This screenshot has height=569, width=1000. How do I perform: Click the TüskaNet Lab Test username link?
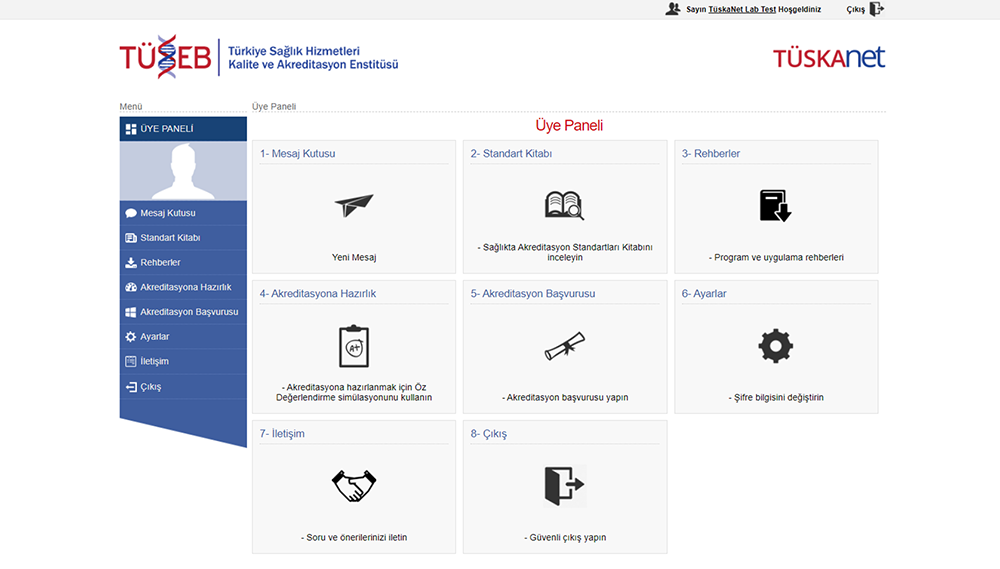[x=742, y=9]
